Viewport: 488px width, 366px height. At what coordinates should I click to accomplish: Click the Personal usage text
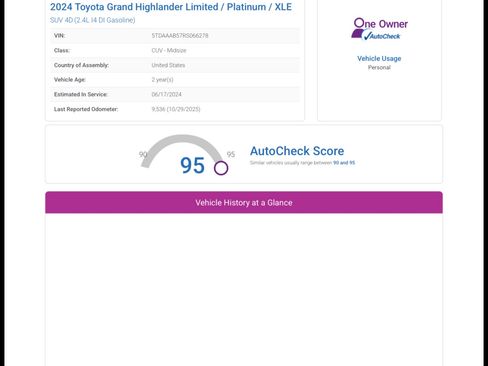tap(379, 67)
